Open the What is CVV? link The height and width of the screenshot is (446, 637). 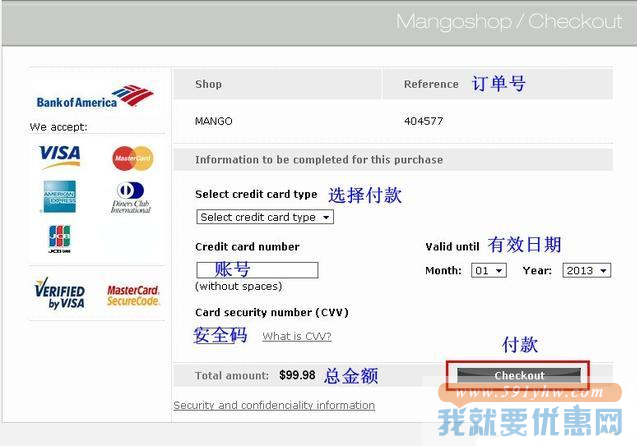point(297,336)
